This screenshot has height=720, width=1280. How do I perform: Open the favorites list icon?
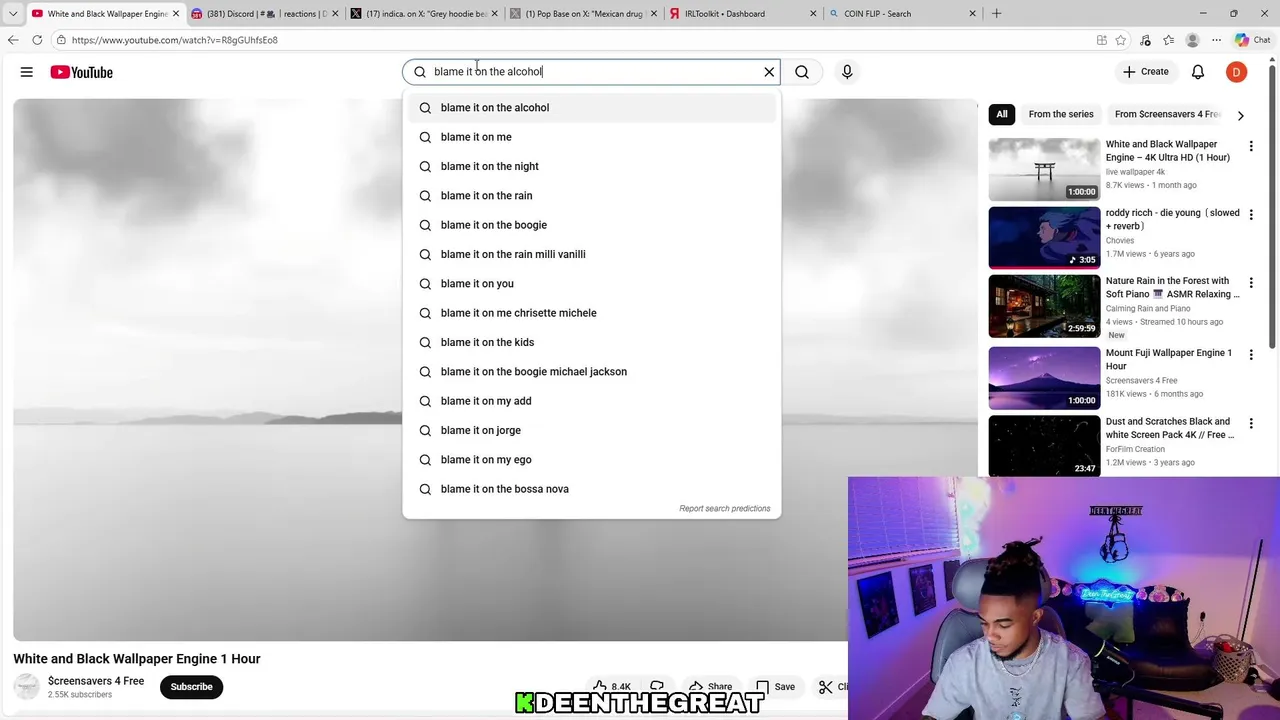(1168, 40)
